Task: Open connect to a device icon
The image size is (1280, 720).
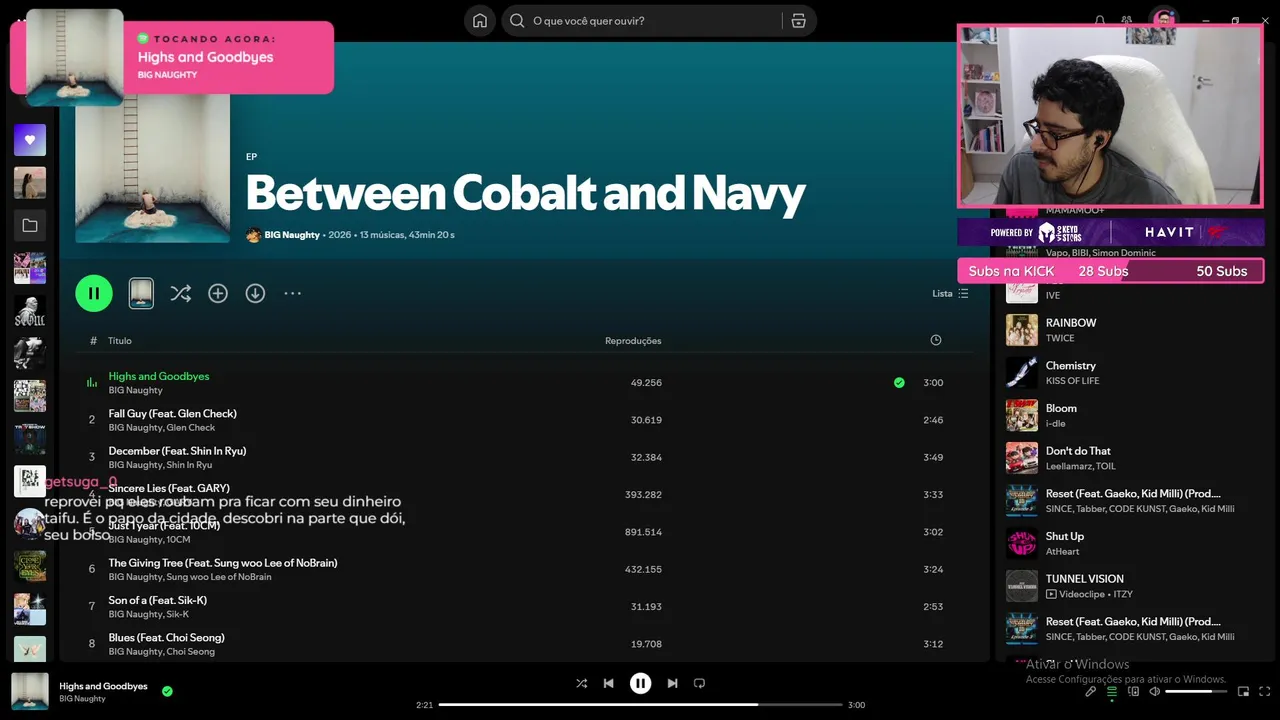Action: tap(1133, 691)
